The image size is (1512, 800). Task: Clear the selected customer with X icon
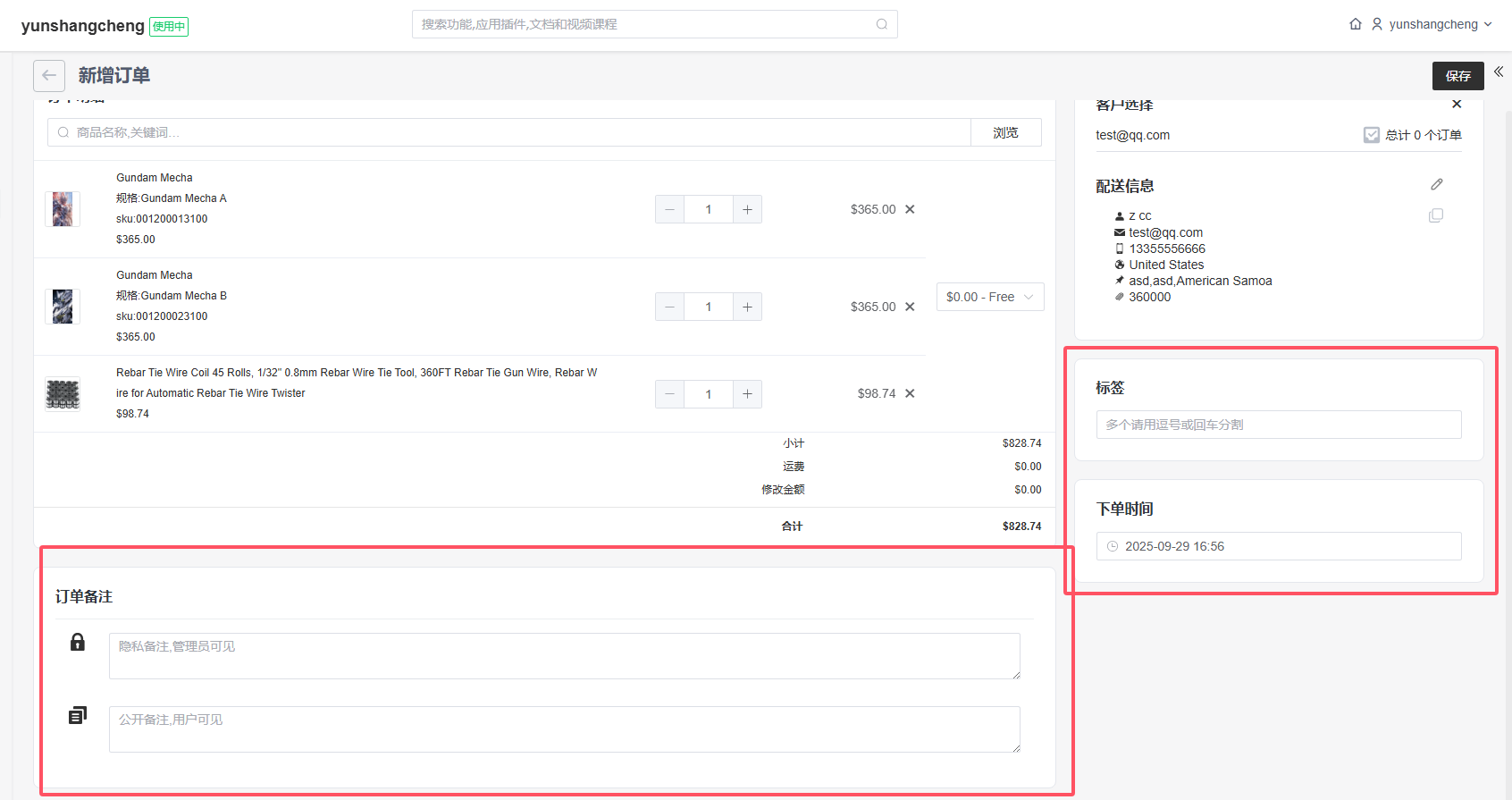click(1457, 105)
